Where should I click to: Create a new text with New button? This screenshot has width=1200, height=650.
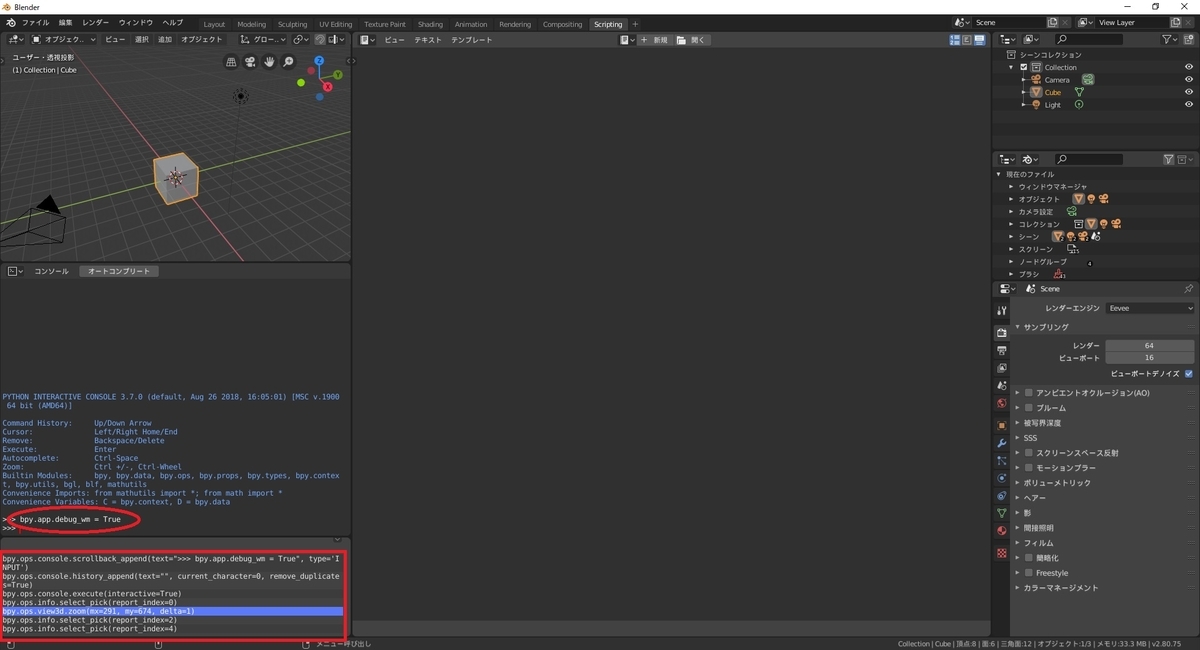click(655, 40)
